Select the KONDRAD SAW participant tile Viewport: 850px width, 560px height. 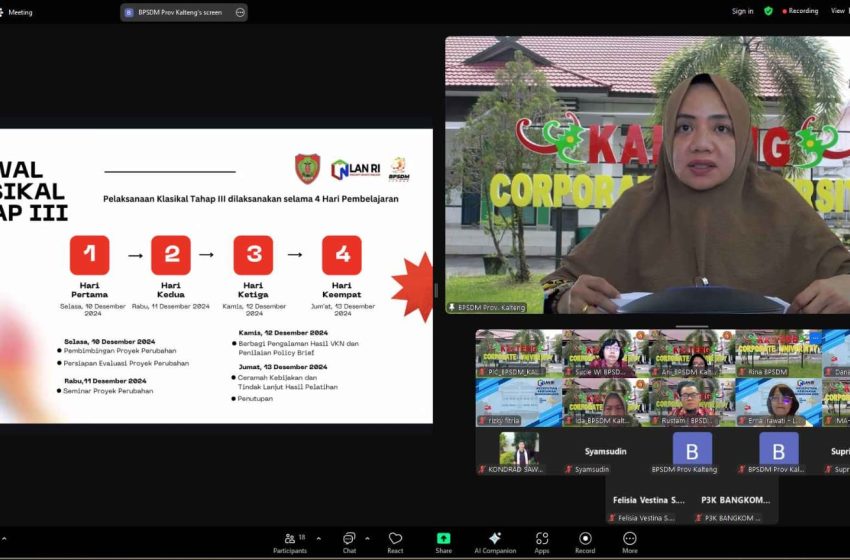(x=519, y=451)
